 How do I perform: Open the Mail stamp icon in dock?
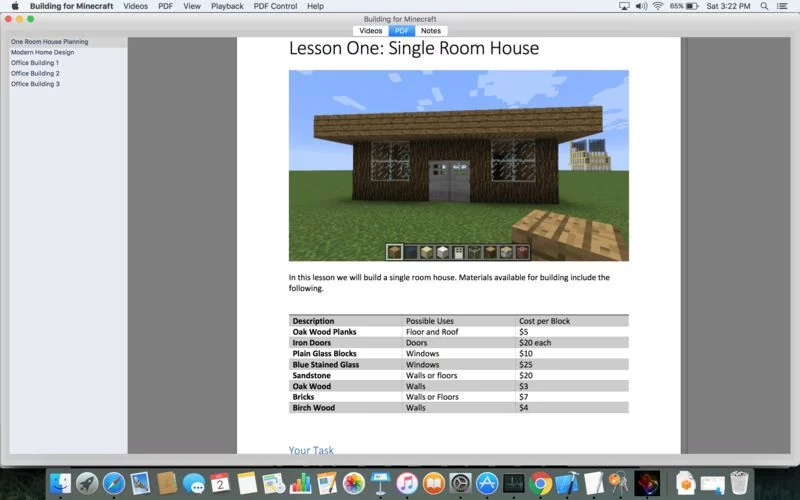[x=140, y=483]
